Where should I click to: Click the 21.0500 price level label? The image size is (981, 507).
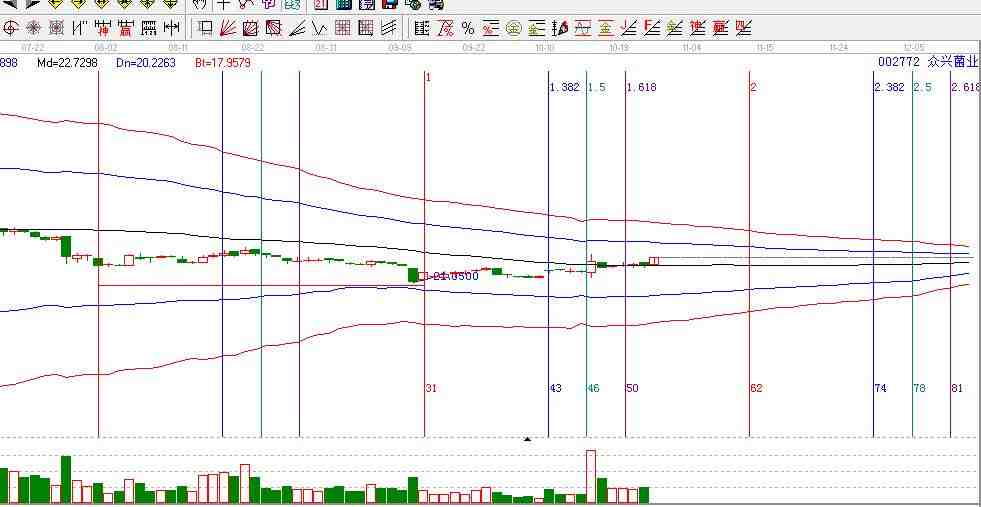(454, 276)
